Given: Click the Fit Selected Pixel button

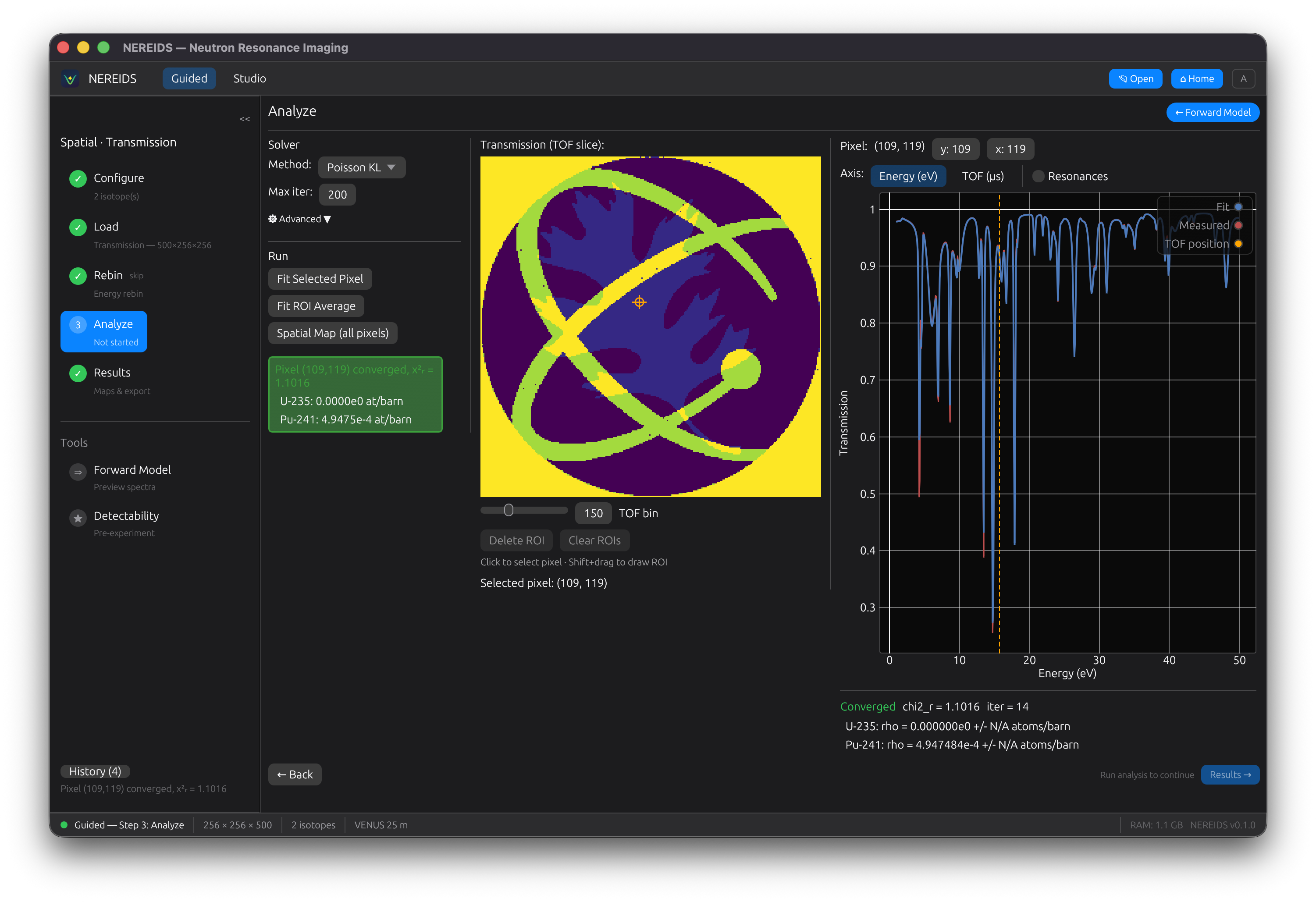Looking at the screenshot, I should tap(320, 279).
